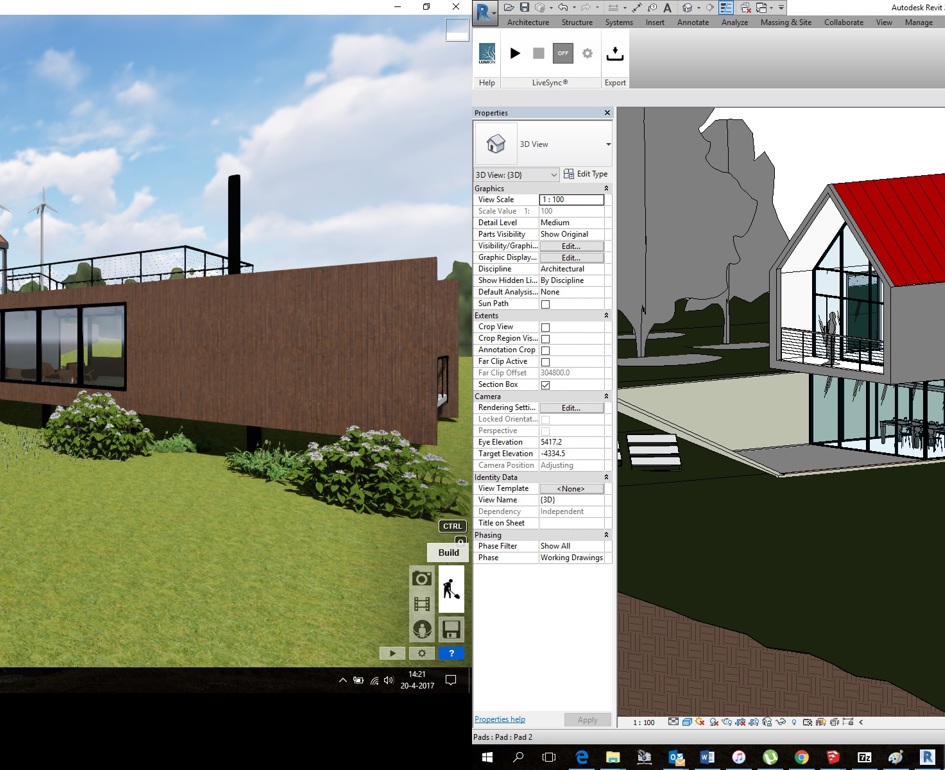Open Lumion settings gear button

click(x=422, y=653)
